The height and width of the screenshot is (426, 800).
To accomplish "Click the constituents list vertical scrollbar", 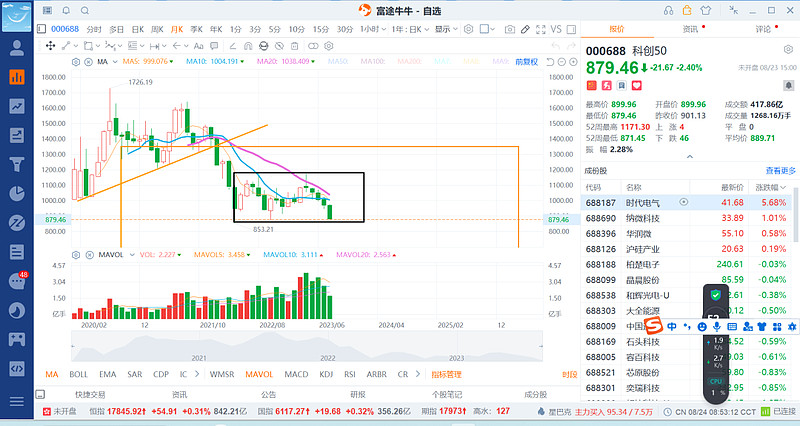I will (x=796, y=214).
